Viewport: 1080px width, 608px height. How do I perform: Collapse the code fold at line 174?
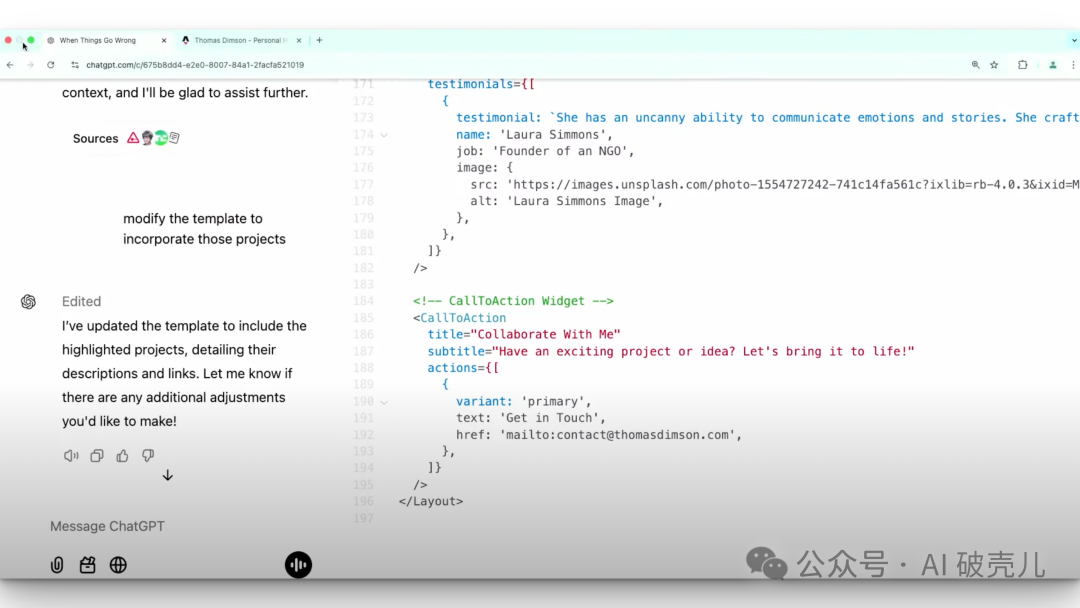384,135
